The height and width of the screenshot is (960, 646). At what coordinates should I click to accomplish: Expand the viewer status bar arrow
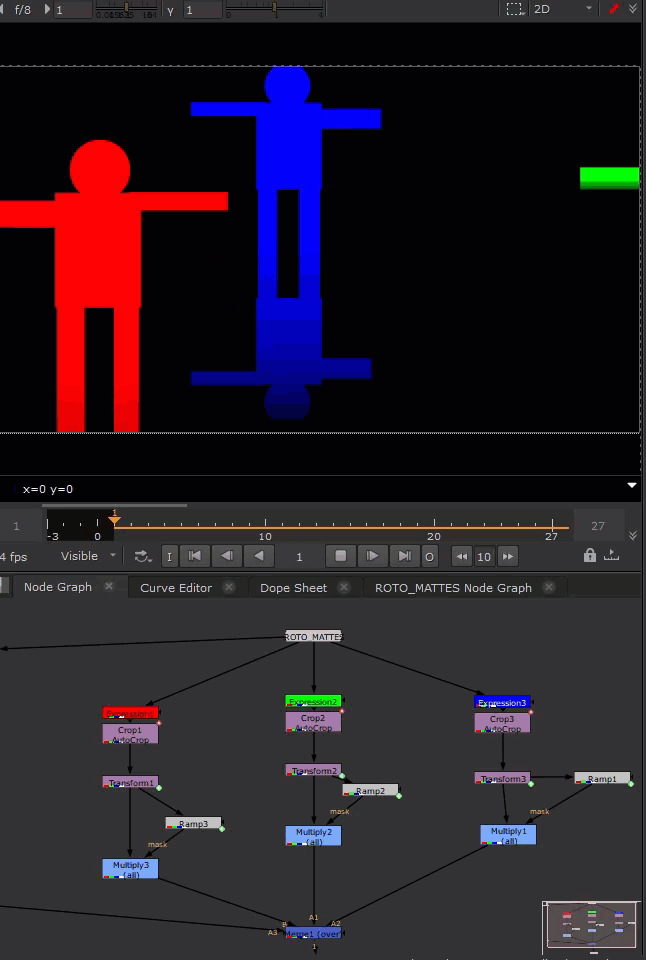[x=631, y=486]
